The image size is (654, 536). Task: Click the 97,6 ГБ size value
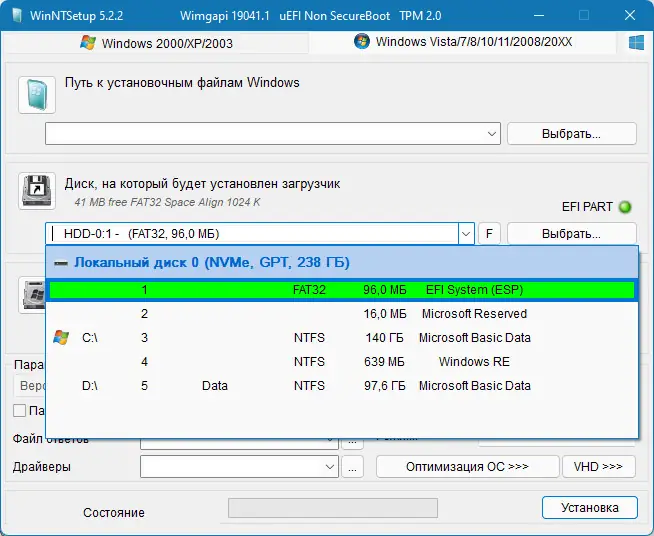pos(385,386)
